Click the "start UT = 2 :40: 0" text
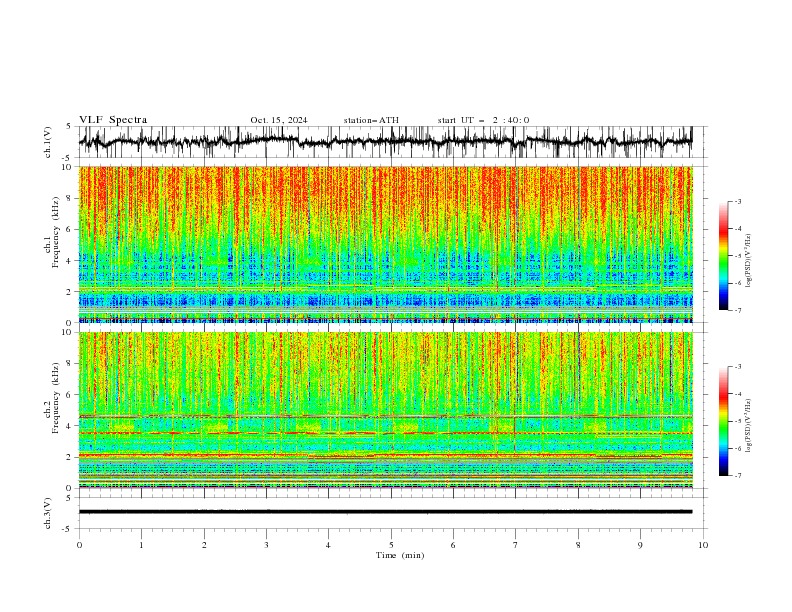 483,120
